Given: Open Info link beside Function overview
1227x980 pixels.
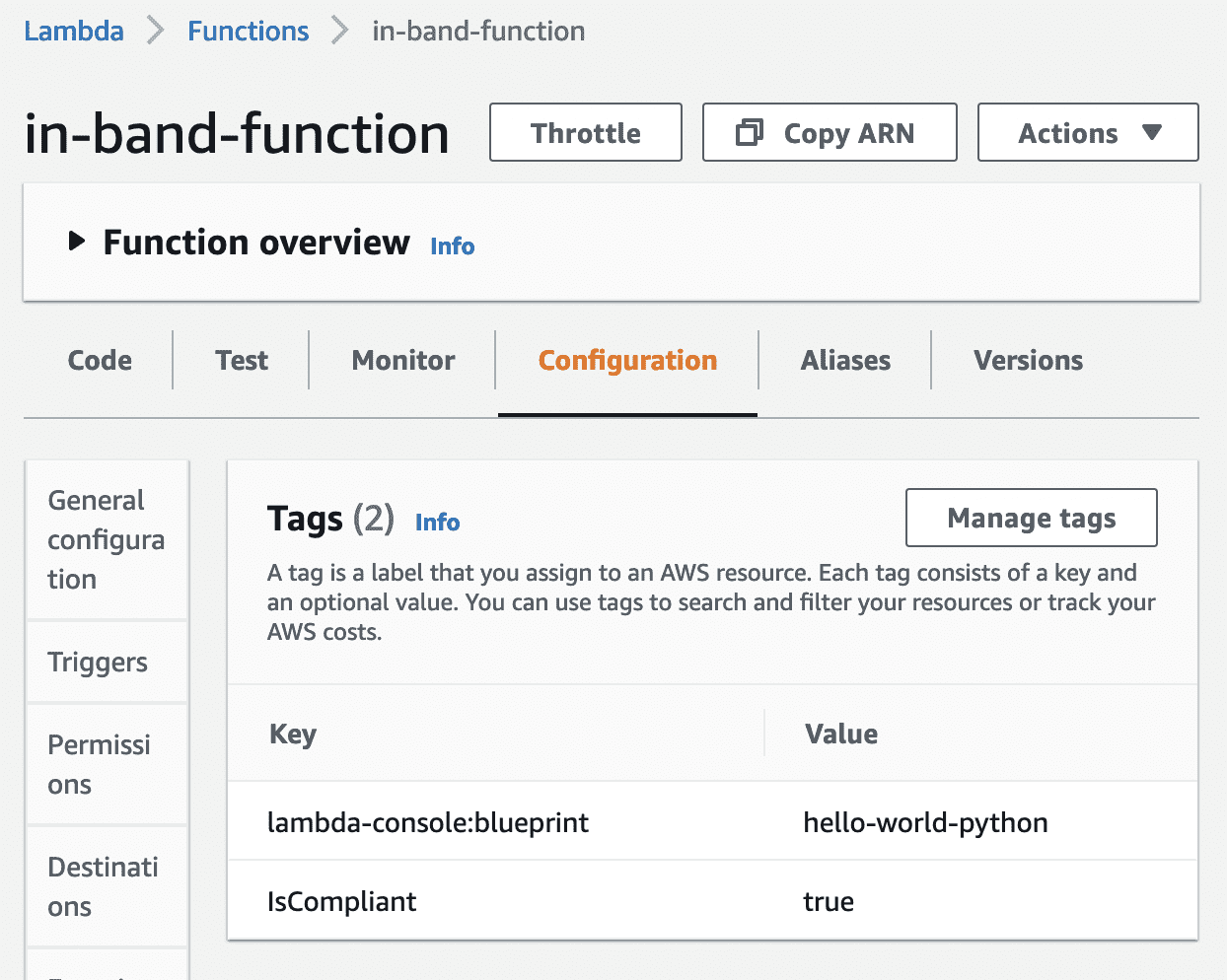Looking at the screenshot, I should [453, 245].
